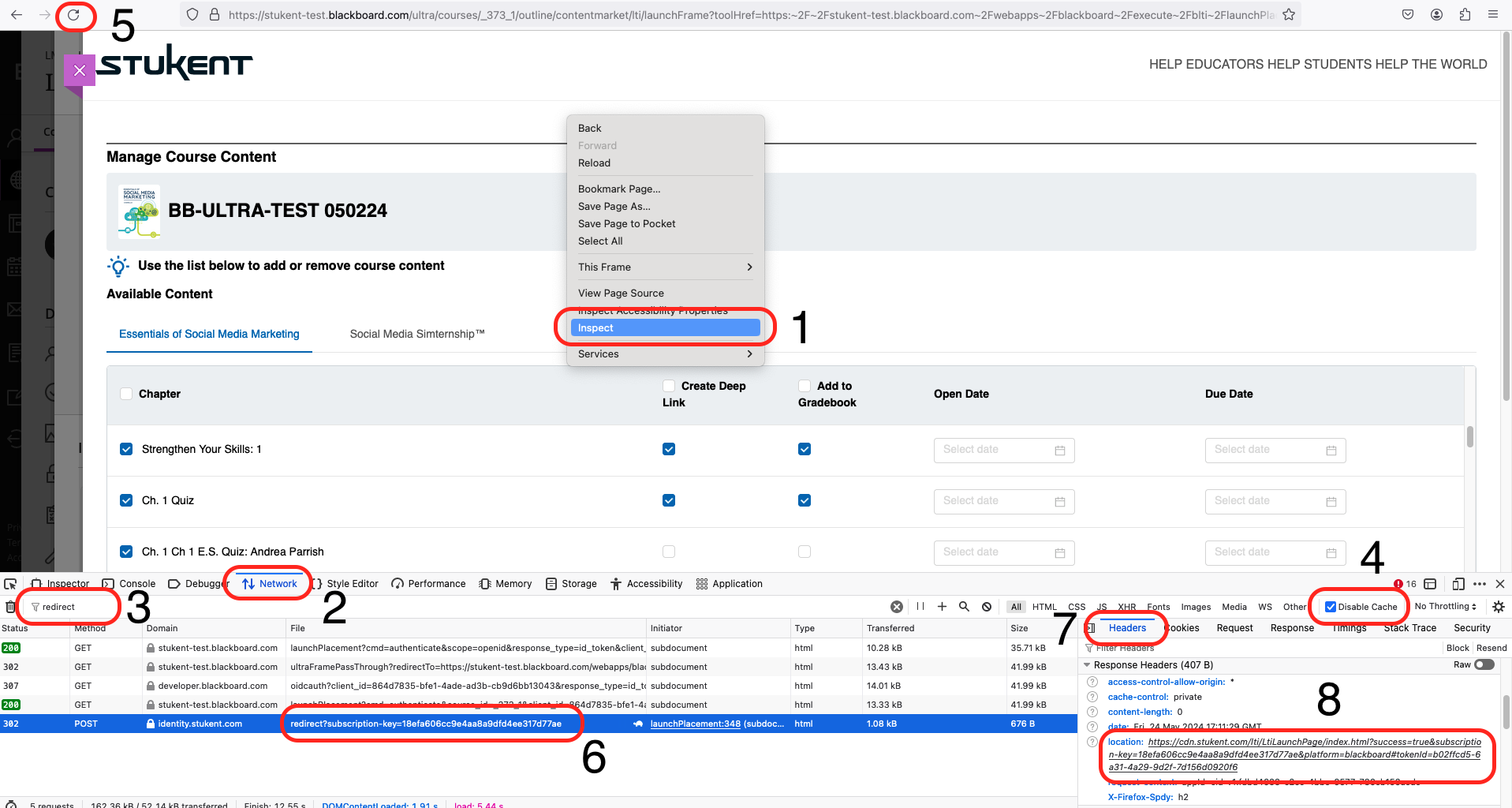Click the Block button
Viewport: 1512px width, 808px height.
pos(1458,648)
